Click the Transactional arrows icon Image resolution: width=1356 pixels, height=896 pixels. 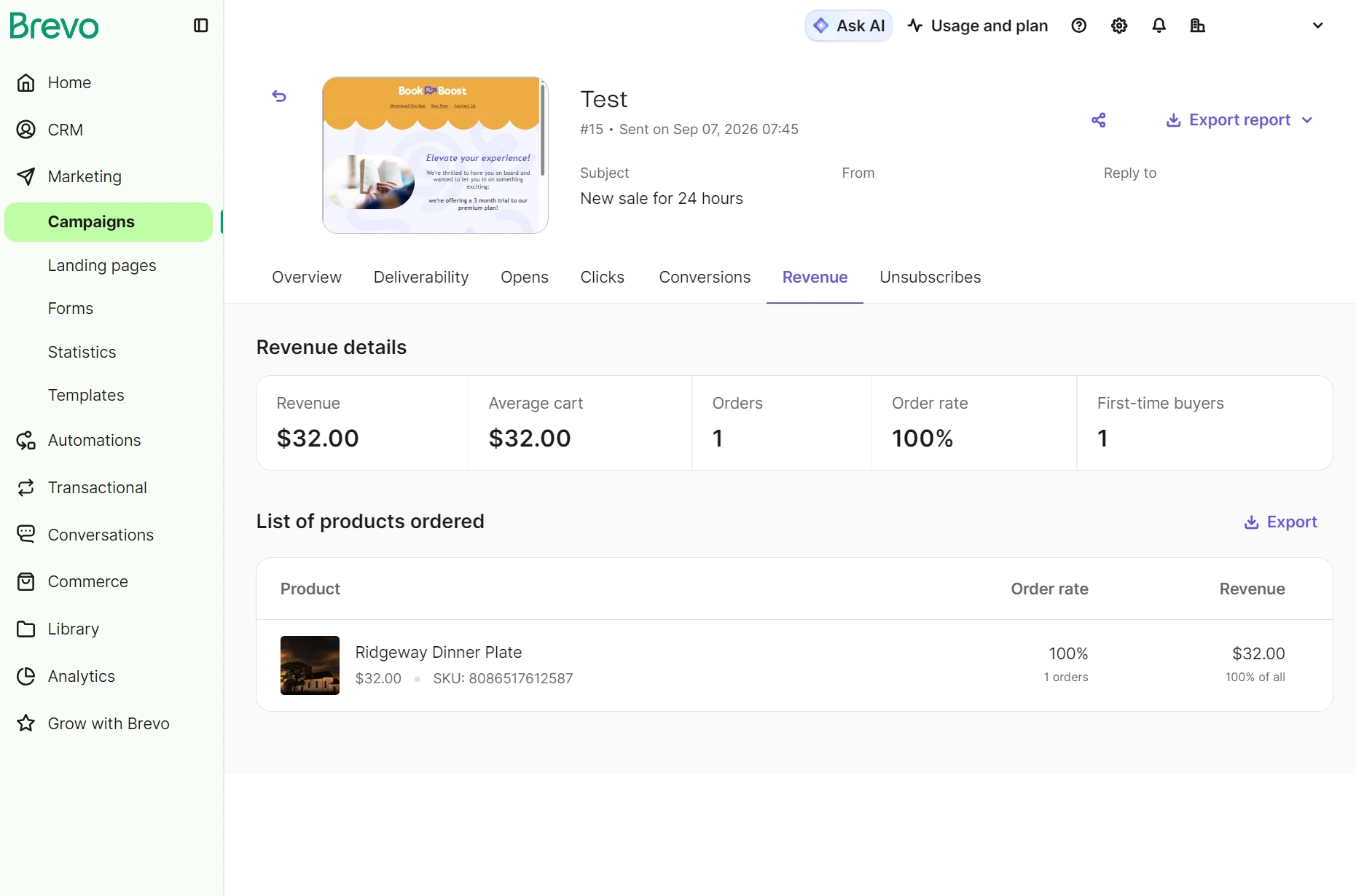(x=26, y=488)
